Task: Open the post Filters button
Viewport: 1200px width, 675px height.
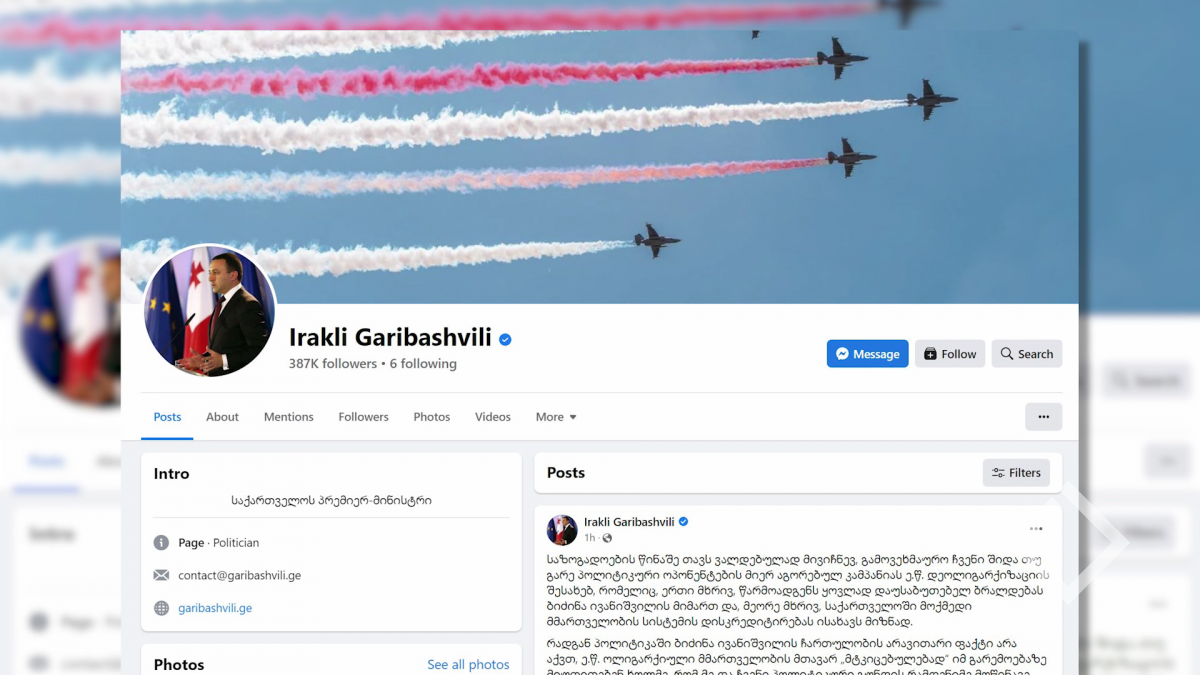Action: click(x=1016, y=473)
